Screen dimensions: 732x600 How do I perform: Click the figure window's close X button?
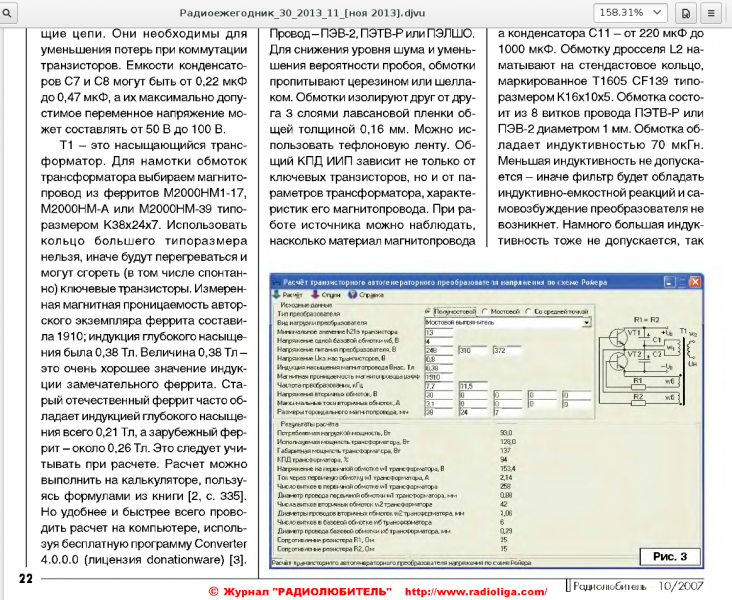click(x=695, y=282)
